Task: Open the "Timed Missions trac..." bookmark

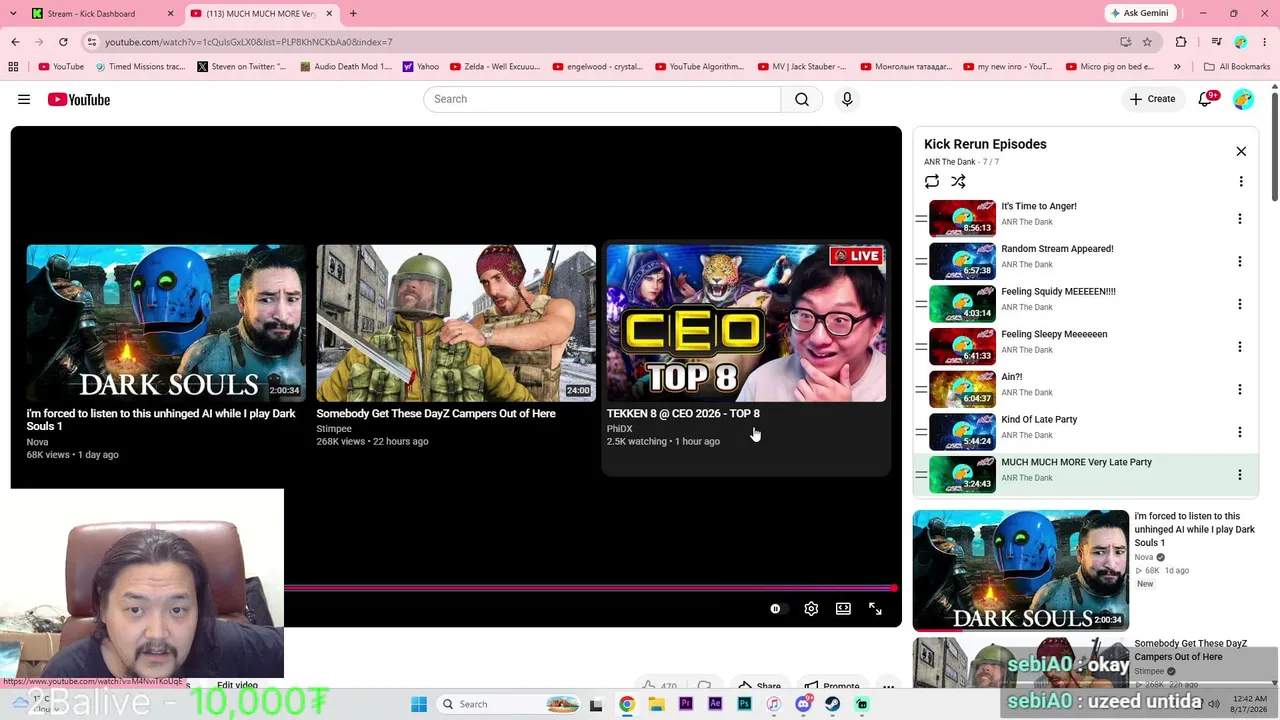Action: tap(140, 67)
